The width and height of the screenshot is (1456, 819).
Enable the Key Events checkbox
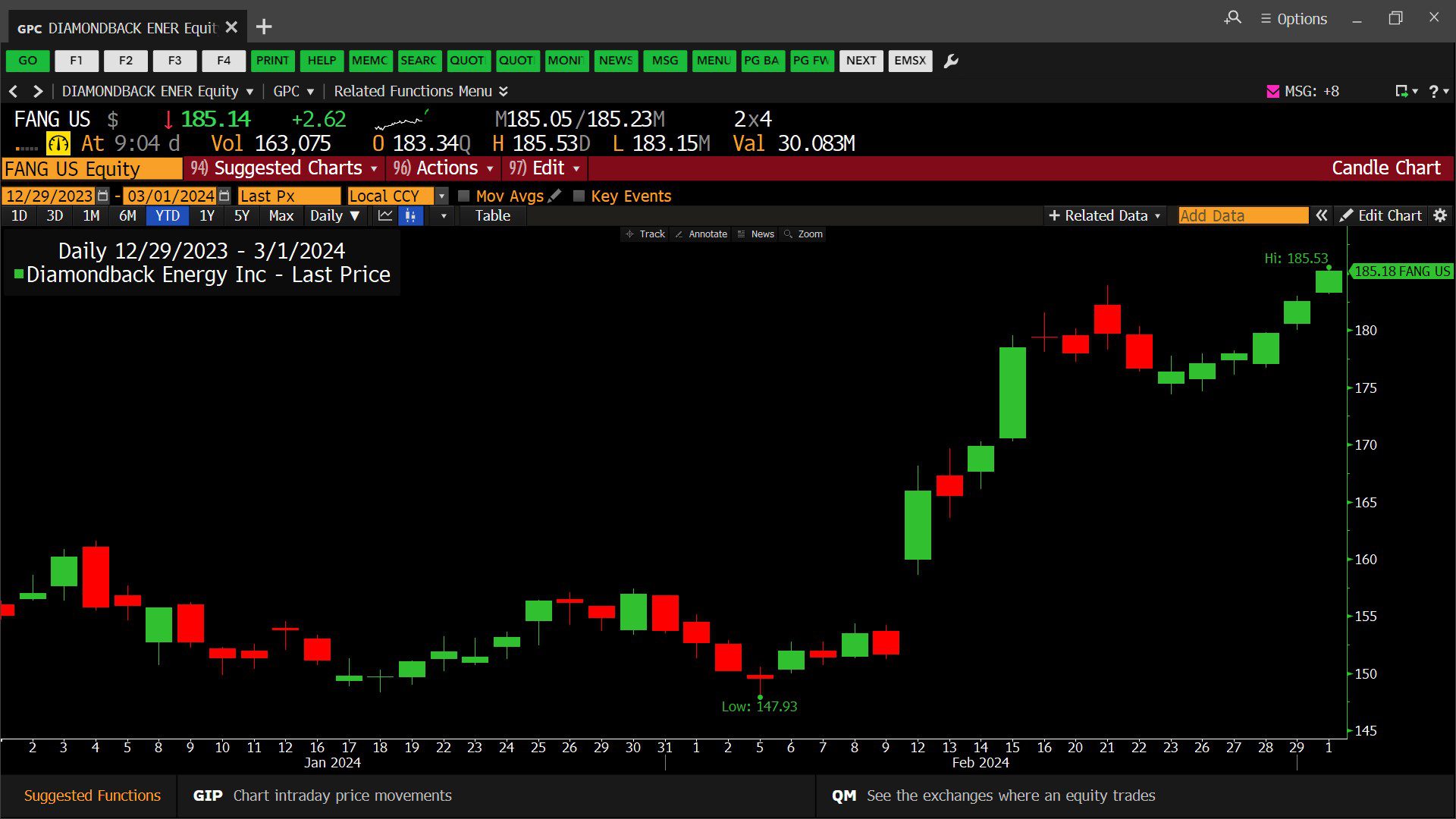pyautogui.click(x=579, y=196)
